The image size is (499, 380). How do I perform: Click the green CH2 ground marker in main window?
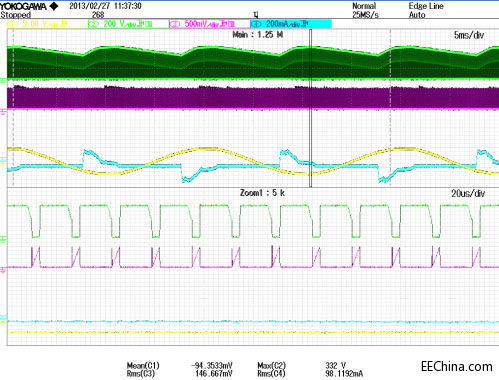(x=3, y=80)
